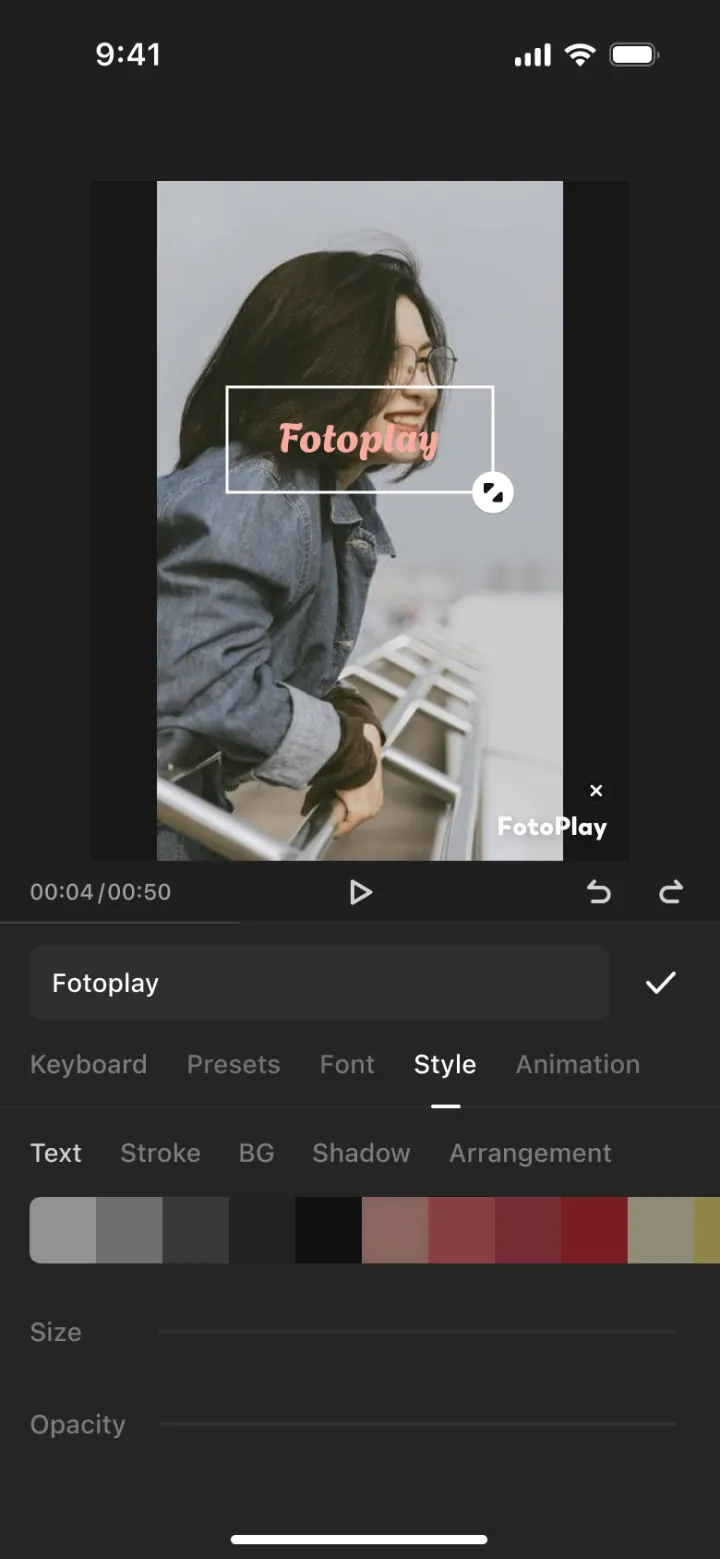Image resolution: width=720 pixels, height=1559 pixels.
Task: Pick the medium red color swatch
Action: [462, 1230]
